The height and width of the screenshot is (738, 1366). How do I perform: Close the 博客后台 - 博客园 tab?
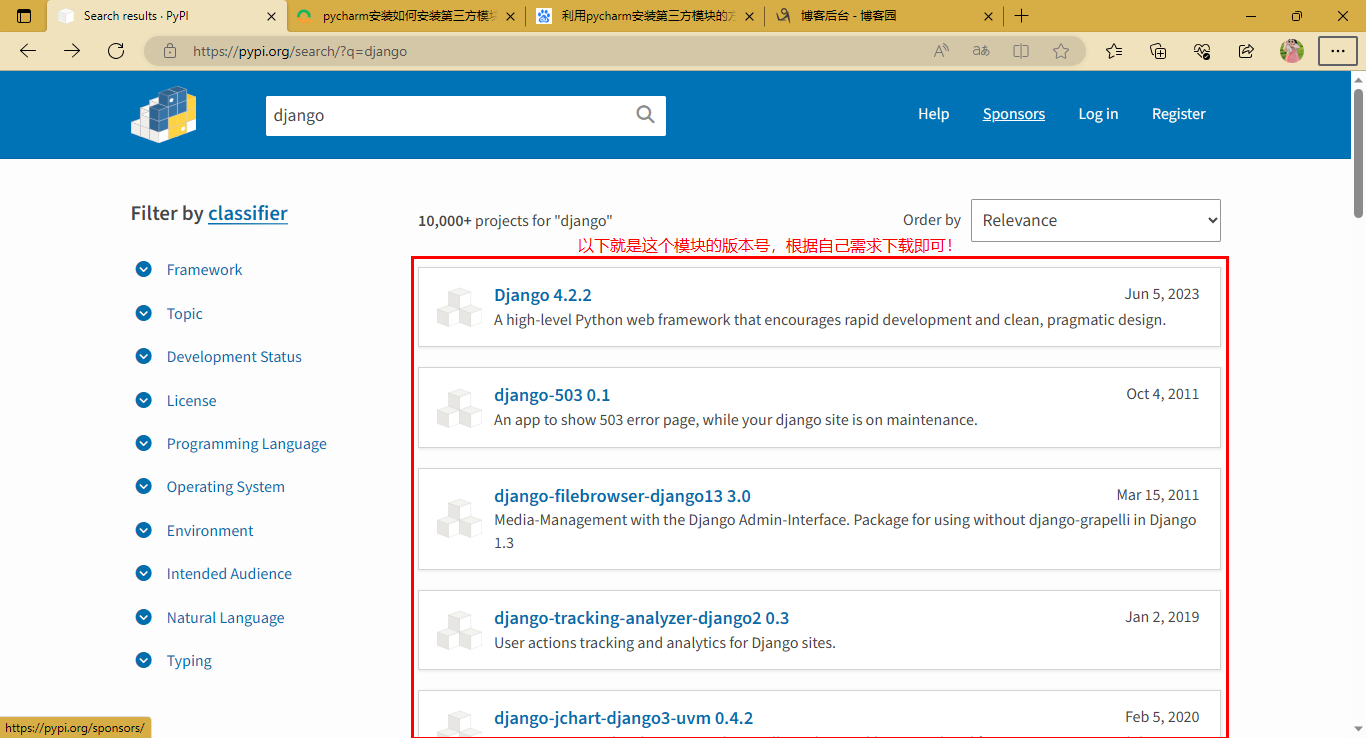point(988,16)
